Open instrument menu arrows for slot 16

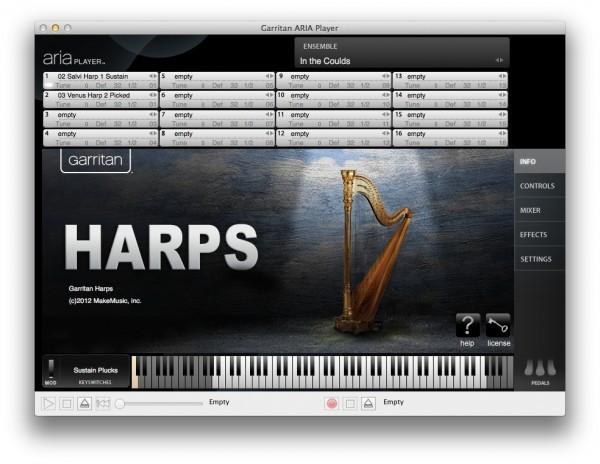coord(502,133)
